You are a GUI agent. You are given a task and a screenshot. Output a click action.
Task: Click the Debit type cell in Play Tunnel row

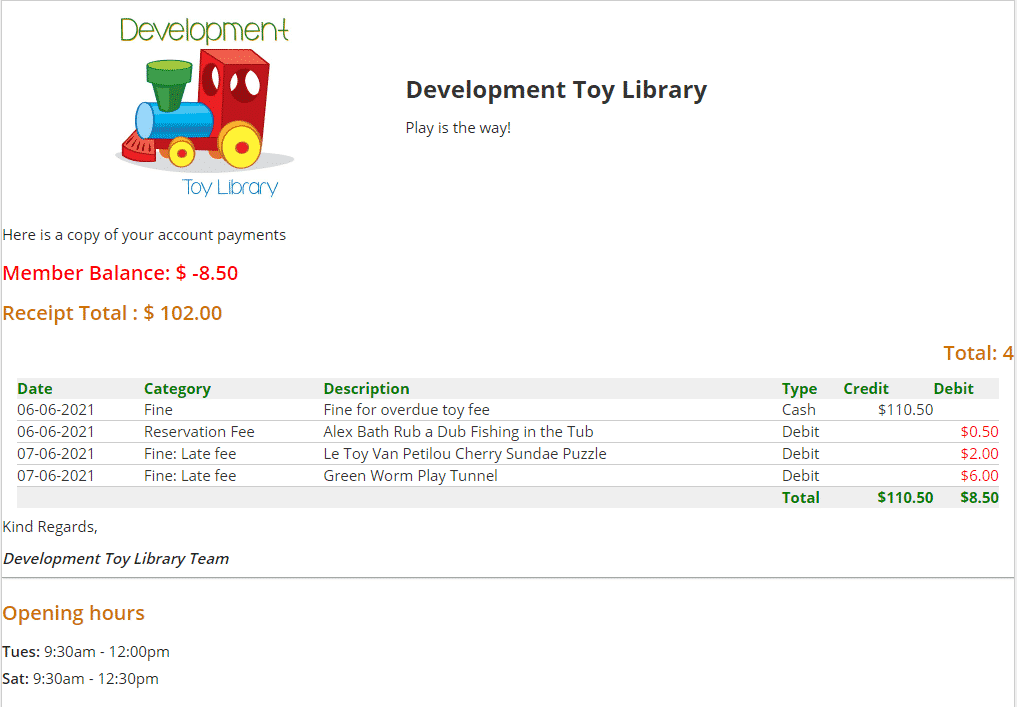[x=800, y=476]
